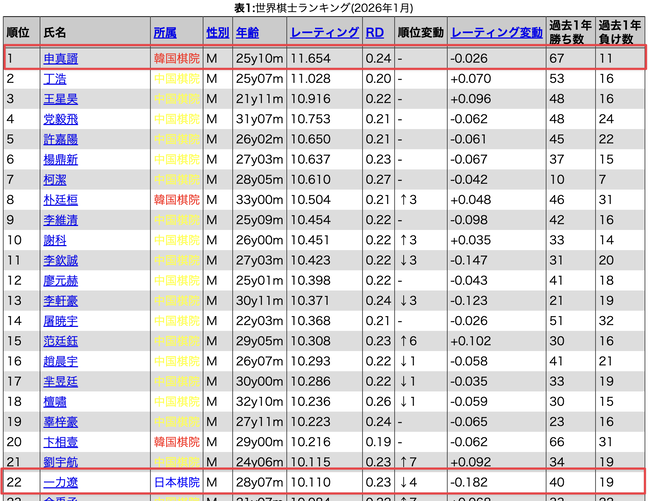
Task: Select the rating value 11.654
Action: coord(310,58)
